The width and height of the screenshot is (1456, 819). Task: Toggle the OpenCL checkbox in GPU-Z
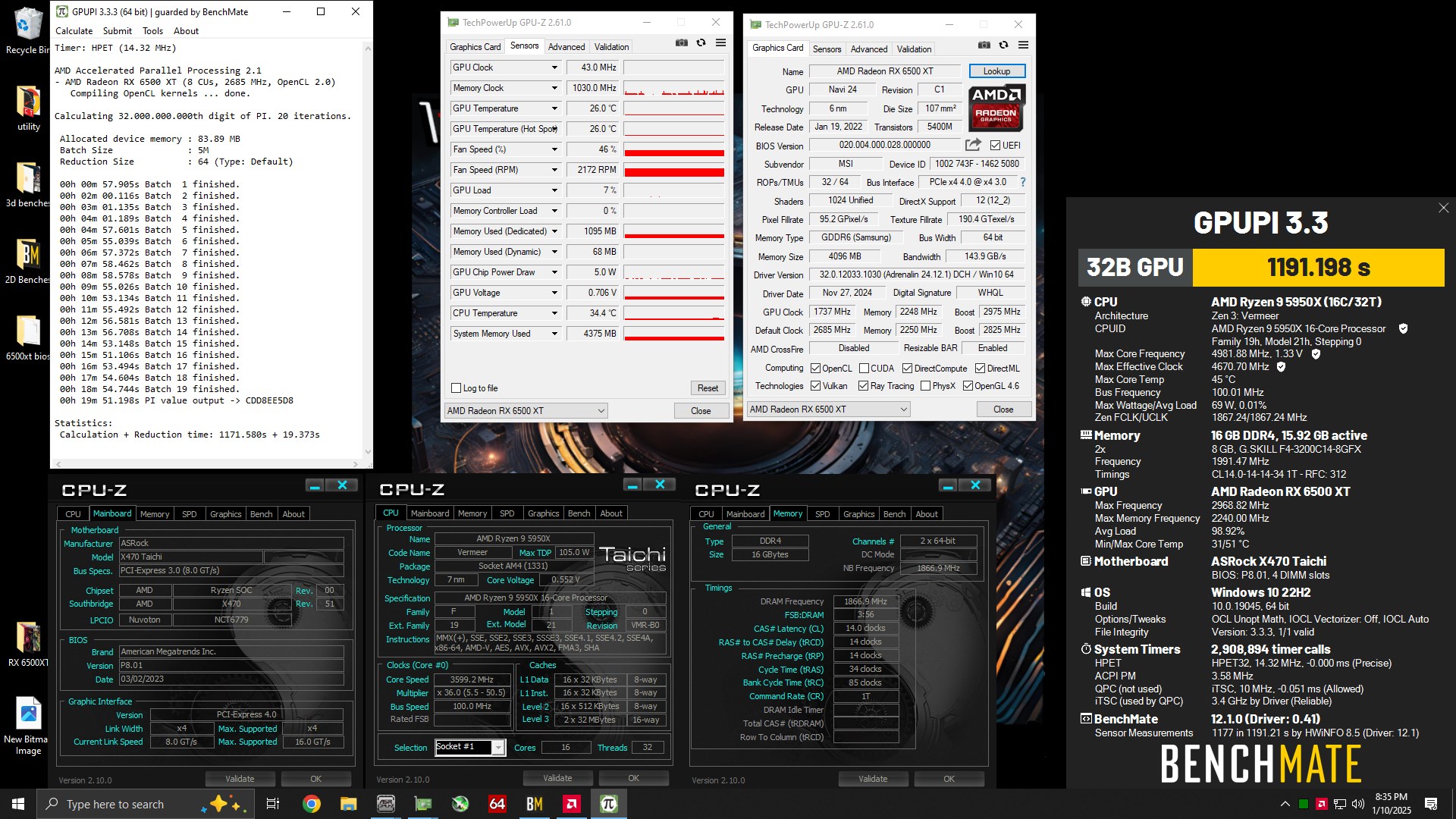[816, 369]
